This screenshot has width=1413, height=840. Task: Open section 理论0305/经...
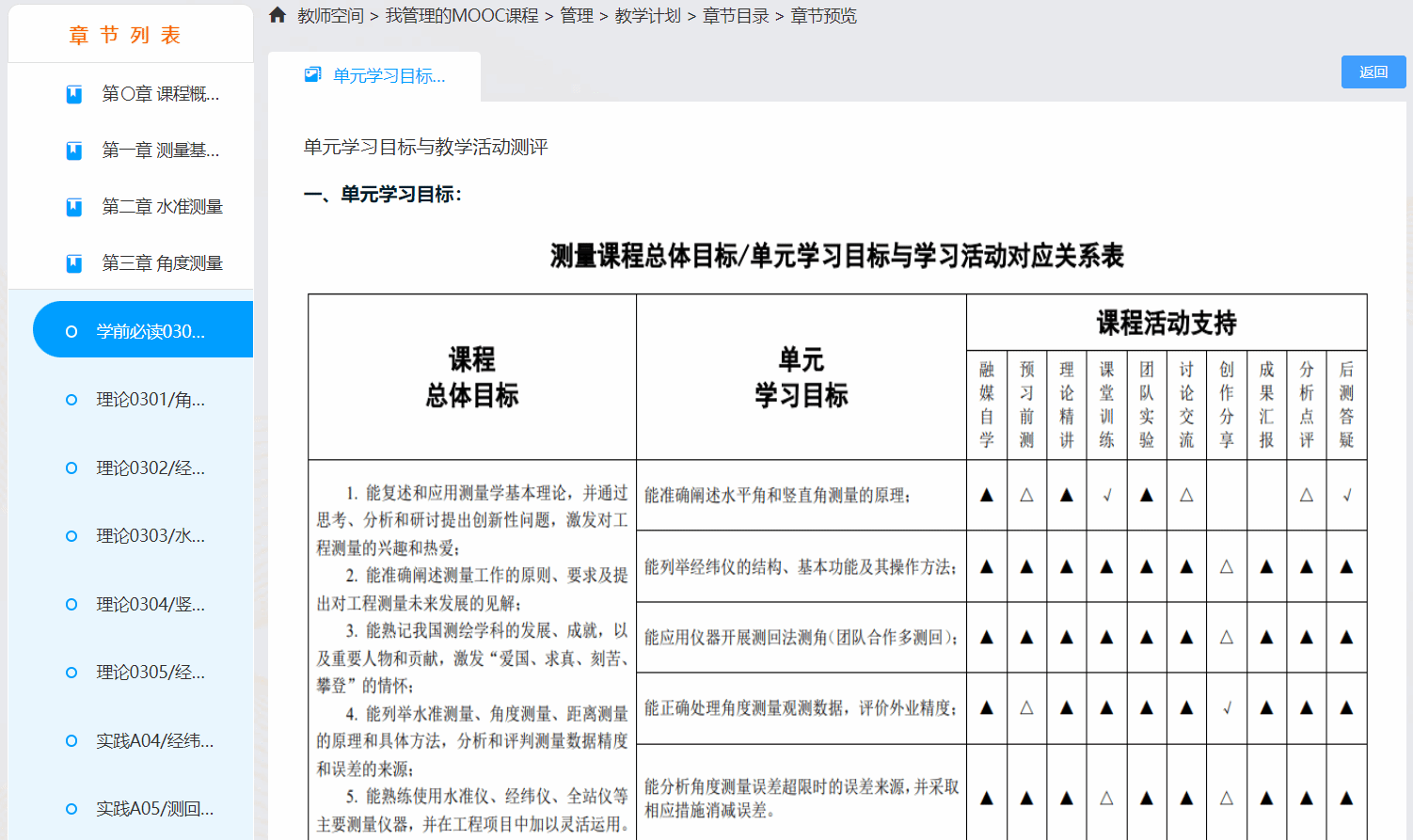(151, 673)
